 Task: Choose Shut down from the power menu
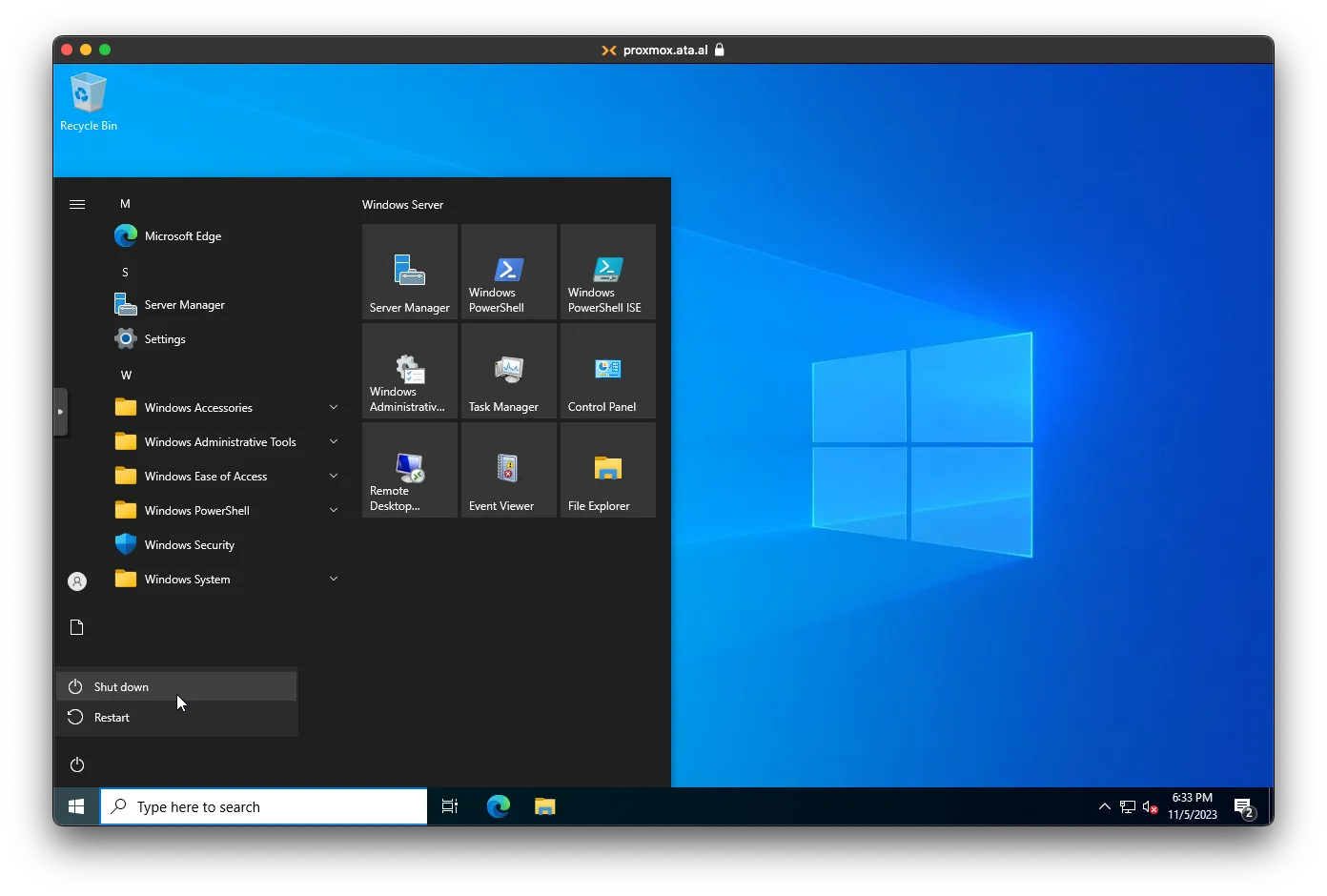click(x=176, y=686)
